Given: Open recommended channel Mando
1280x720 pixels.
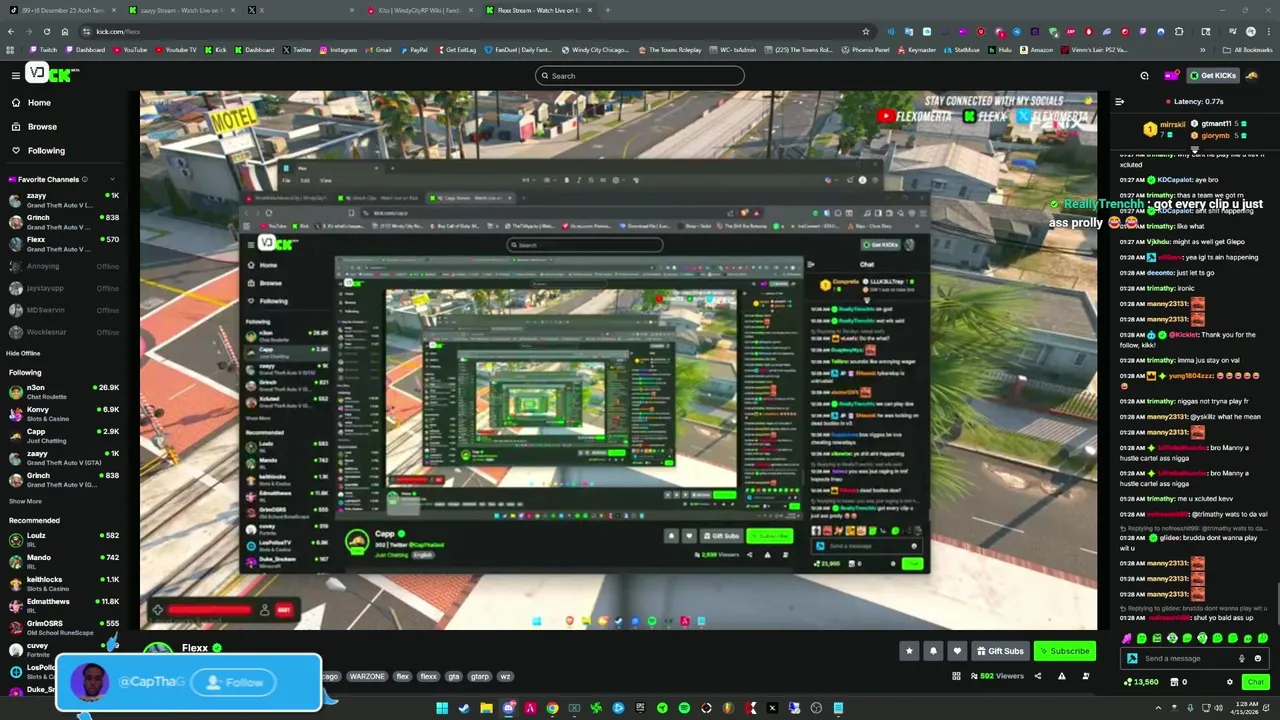Looking at the screenshot, I should (62, 562).
